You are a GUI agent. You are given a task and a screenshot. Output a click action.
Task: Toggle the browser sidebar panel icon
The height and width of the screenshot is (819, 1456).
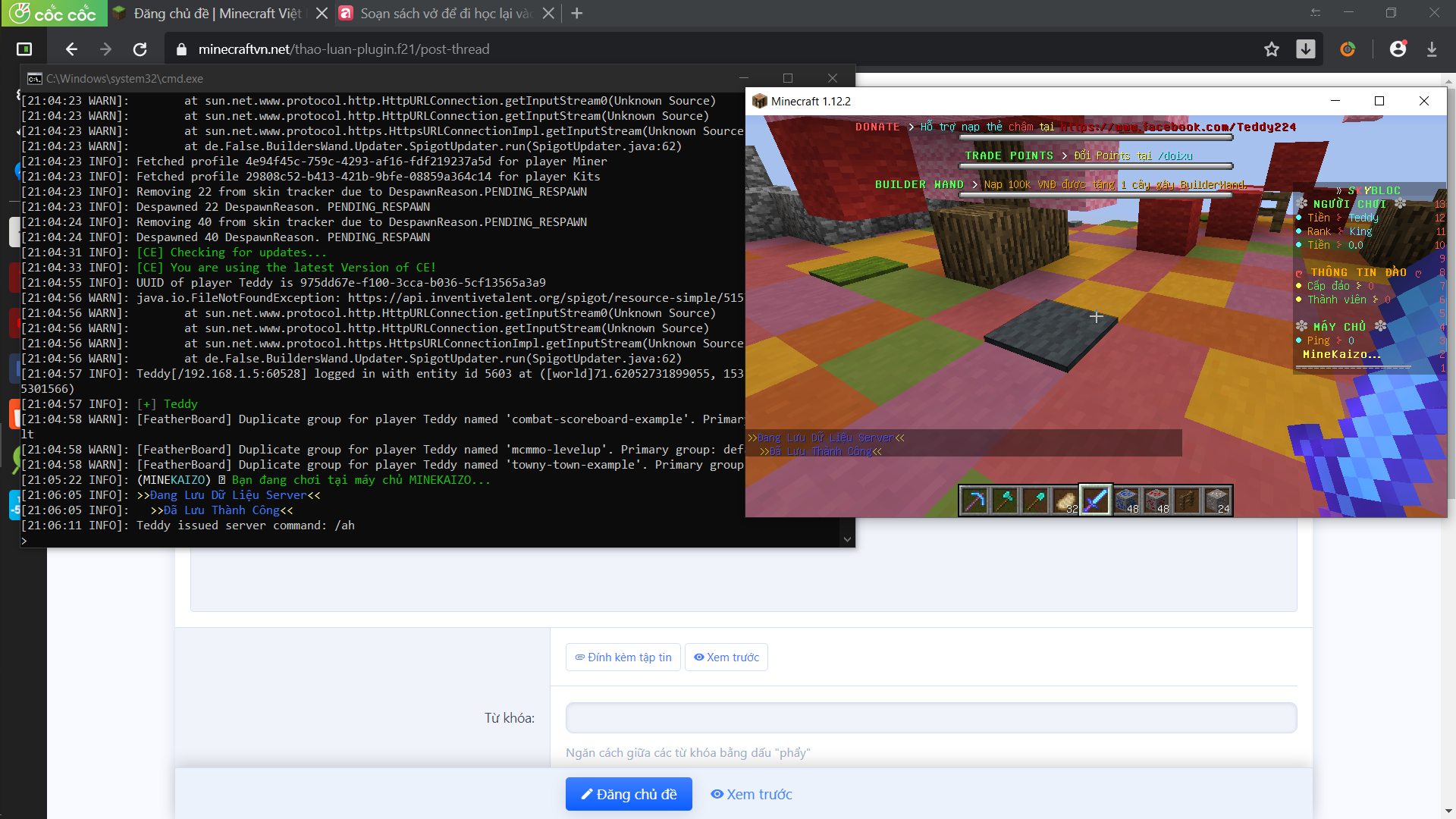pyautogui.click(x=24, y=49)
